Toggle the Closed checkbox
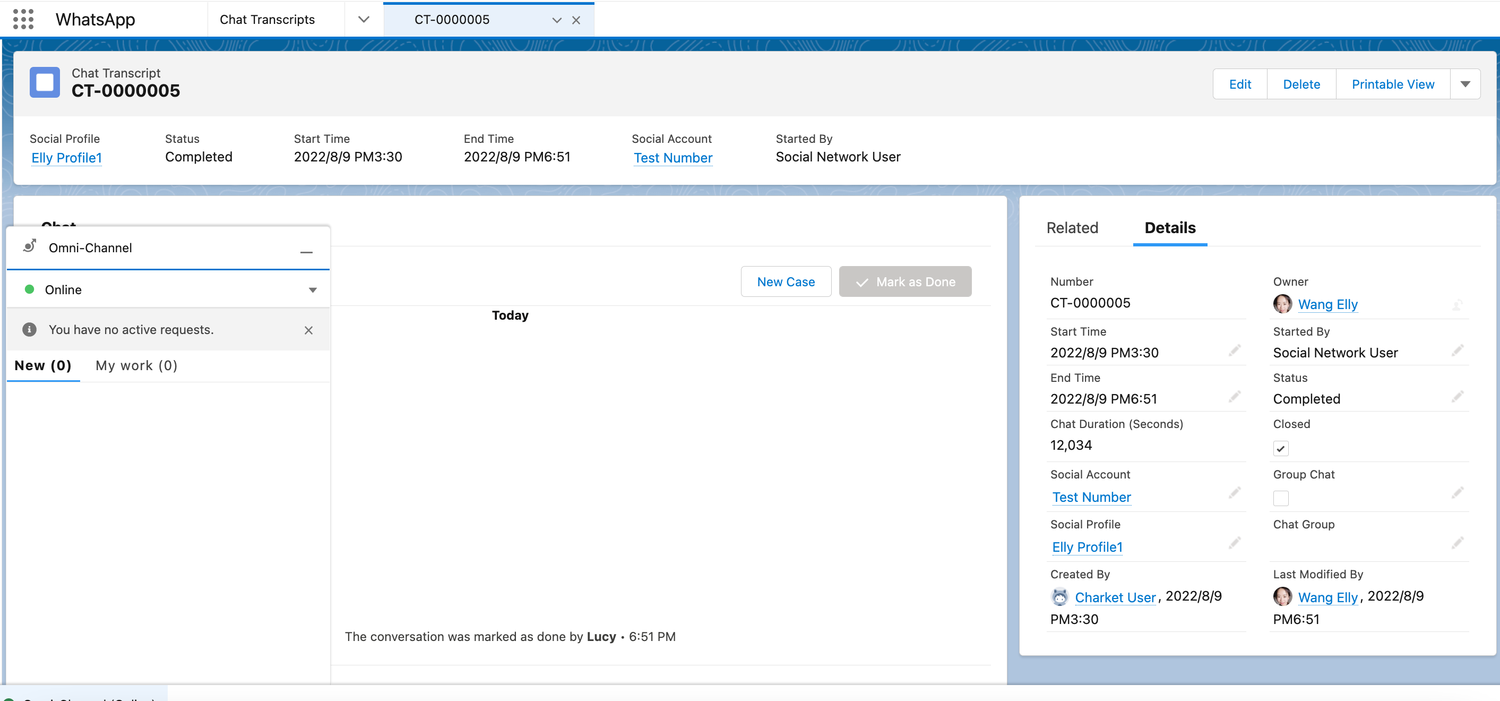The width and height of the screenshot is (1500, 701). (1281, 448)
